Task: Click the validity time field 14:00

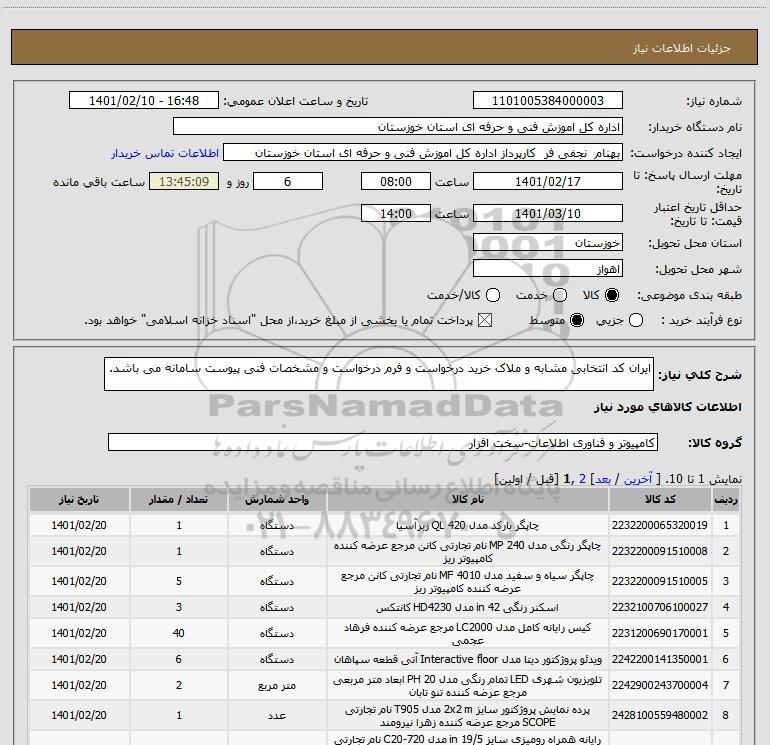Action: point(396,213)
